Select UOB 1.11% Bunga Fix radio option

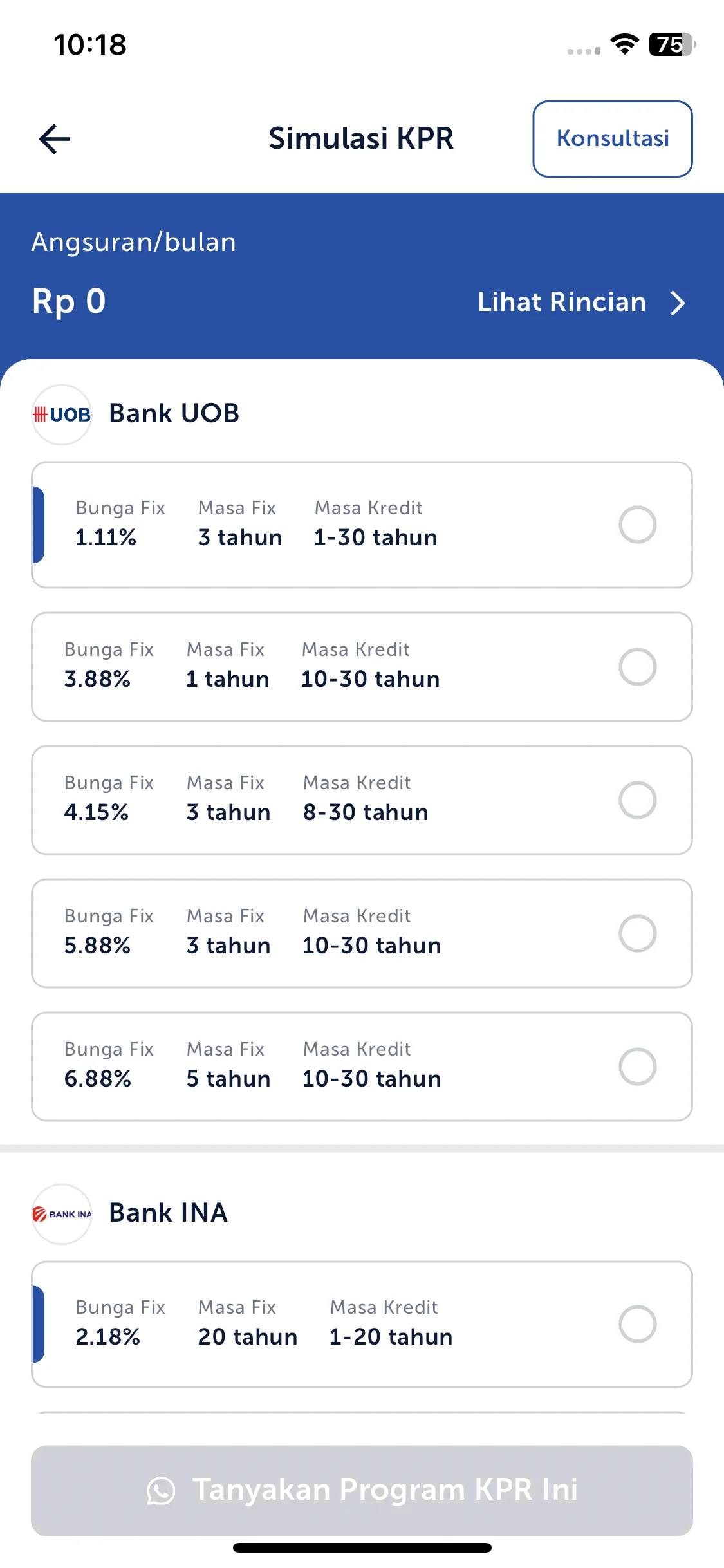(637, 525)
